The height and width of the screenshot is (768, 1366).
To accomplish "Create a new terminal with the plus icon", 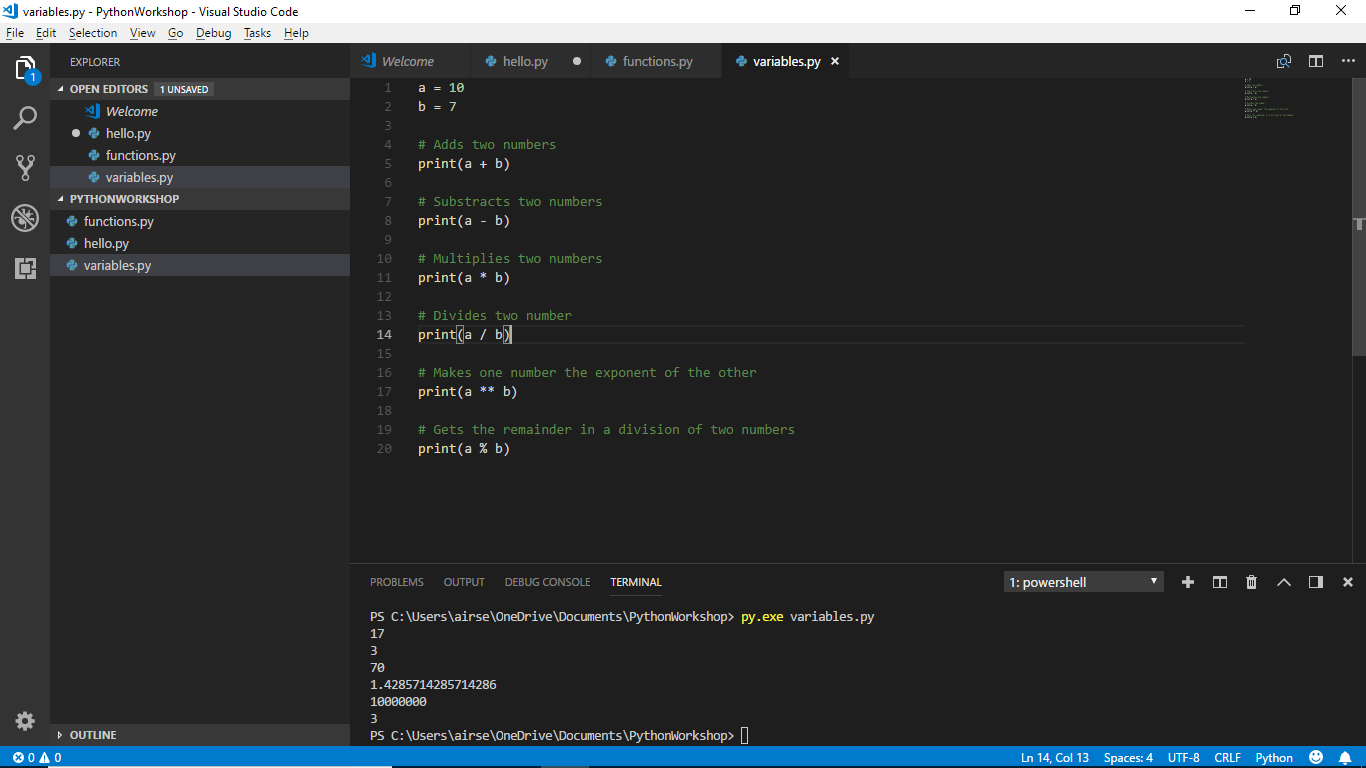I will click(x=1188, y=582).
